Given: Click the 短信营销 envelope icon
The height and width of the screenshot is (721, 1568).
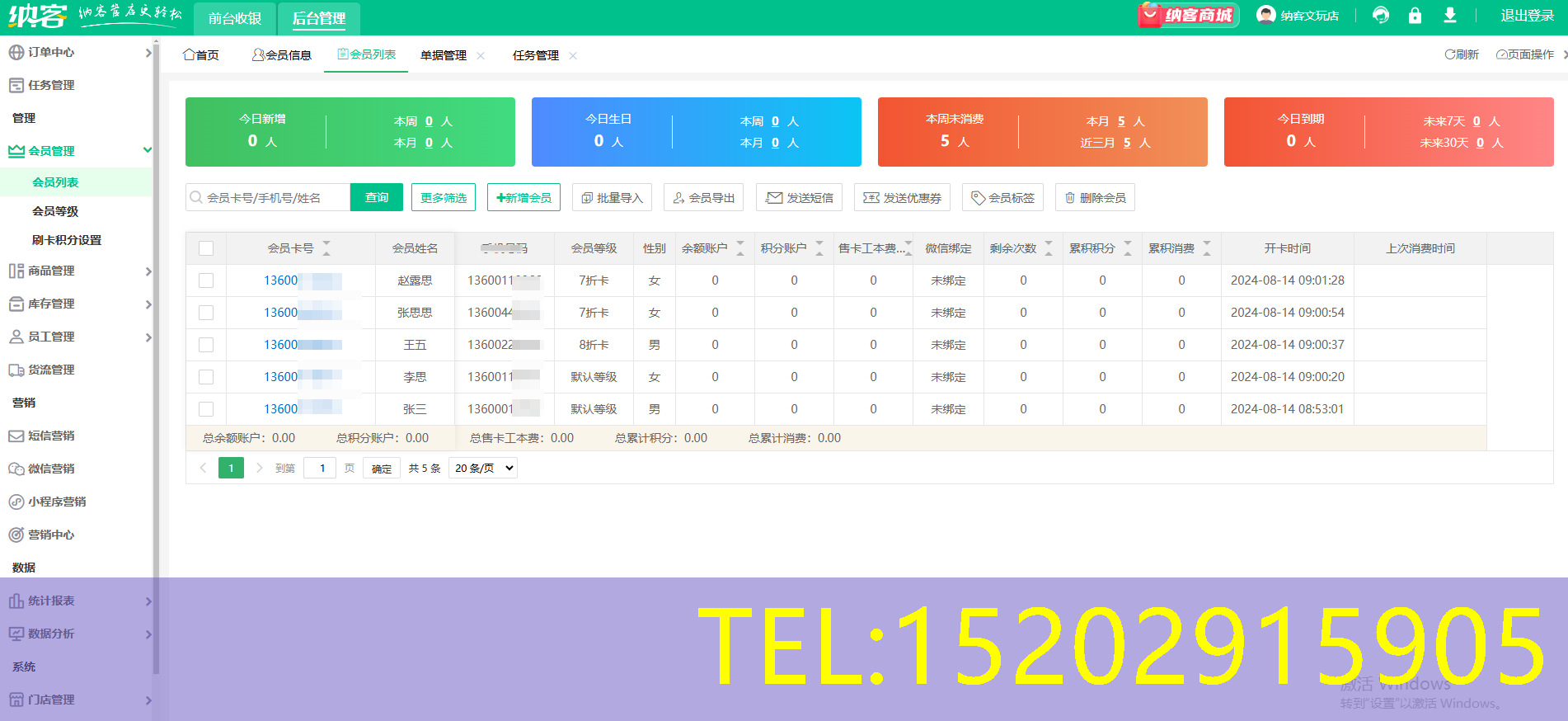Looking at the screenshot, I should coord(16,436).
